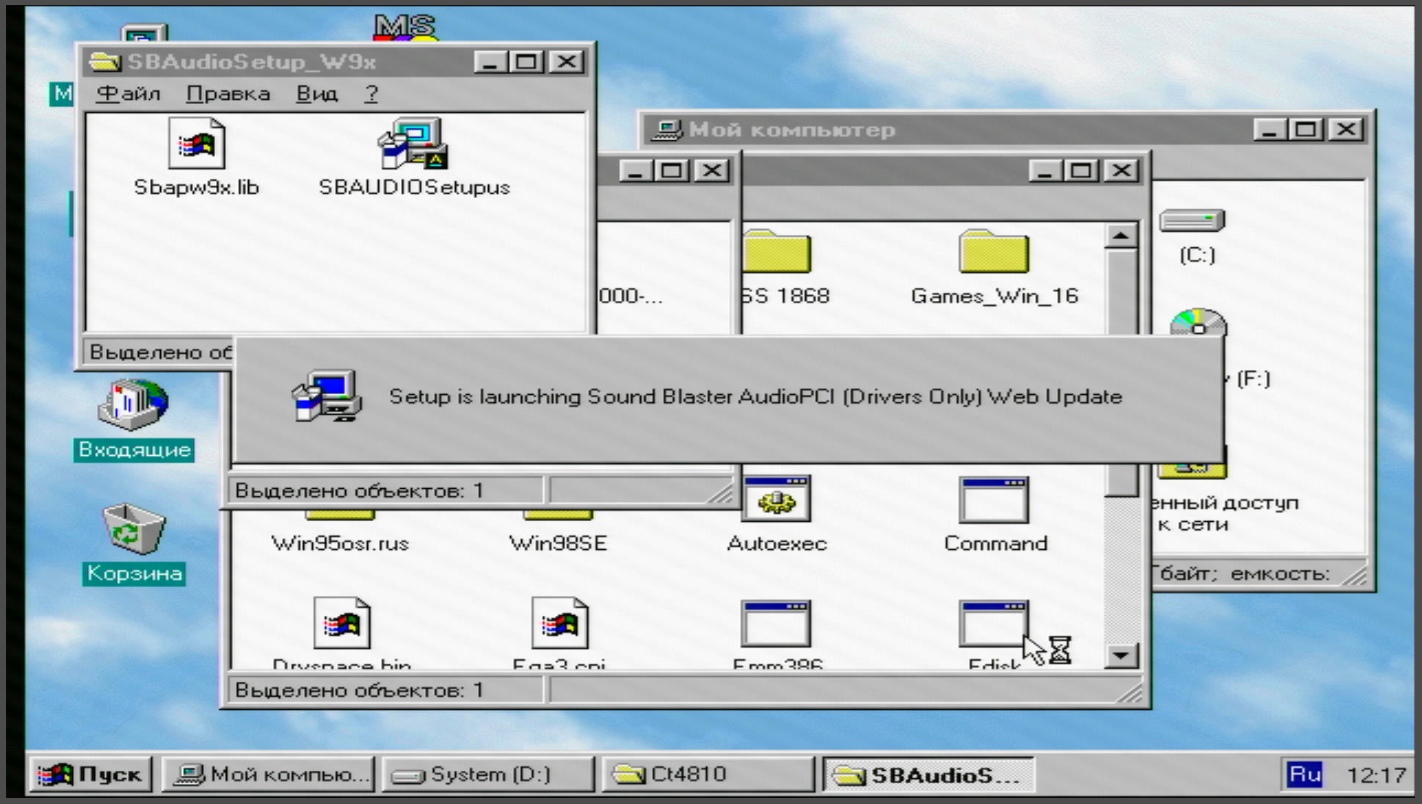The image size is (1422, 804).
Task: Open the Пуск start menu
Action: point(91,774)
